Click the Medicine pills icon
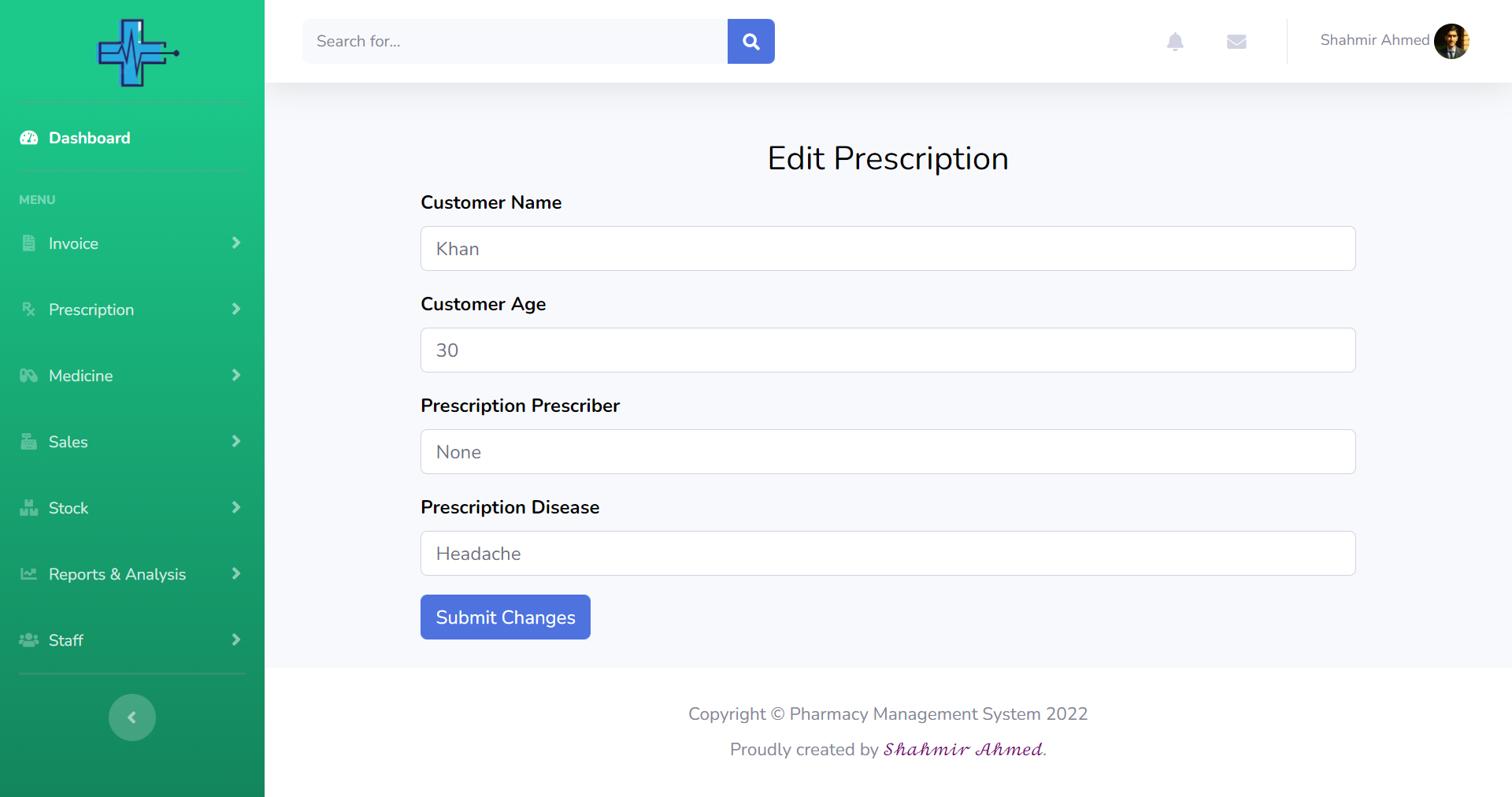 tap(29, 376)
